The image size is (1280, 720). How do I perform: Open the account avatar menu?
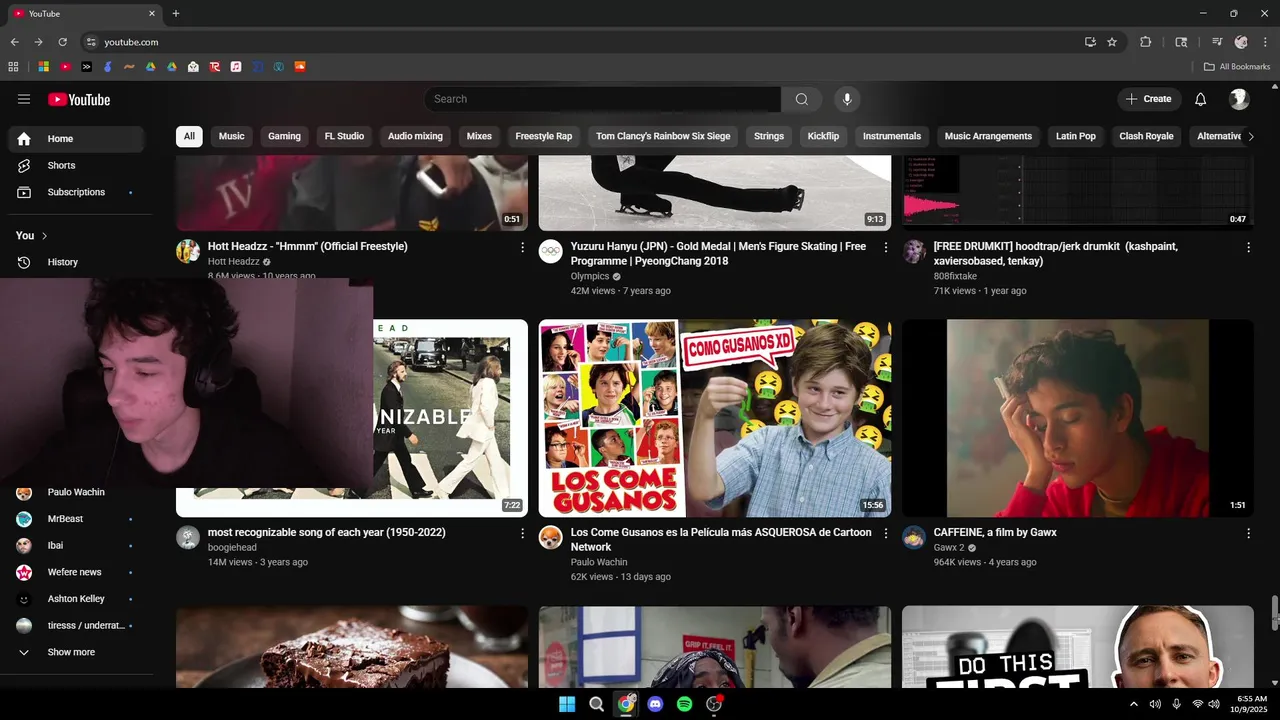1239,99
